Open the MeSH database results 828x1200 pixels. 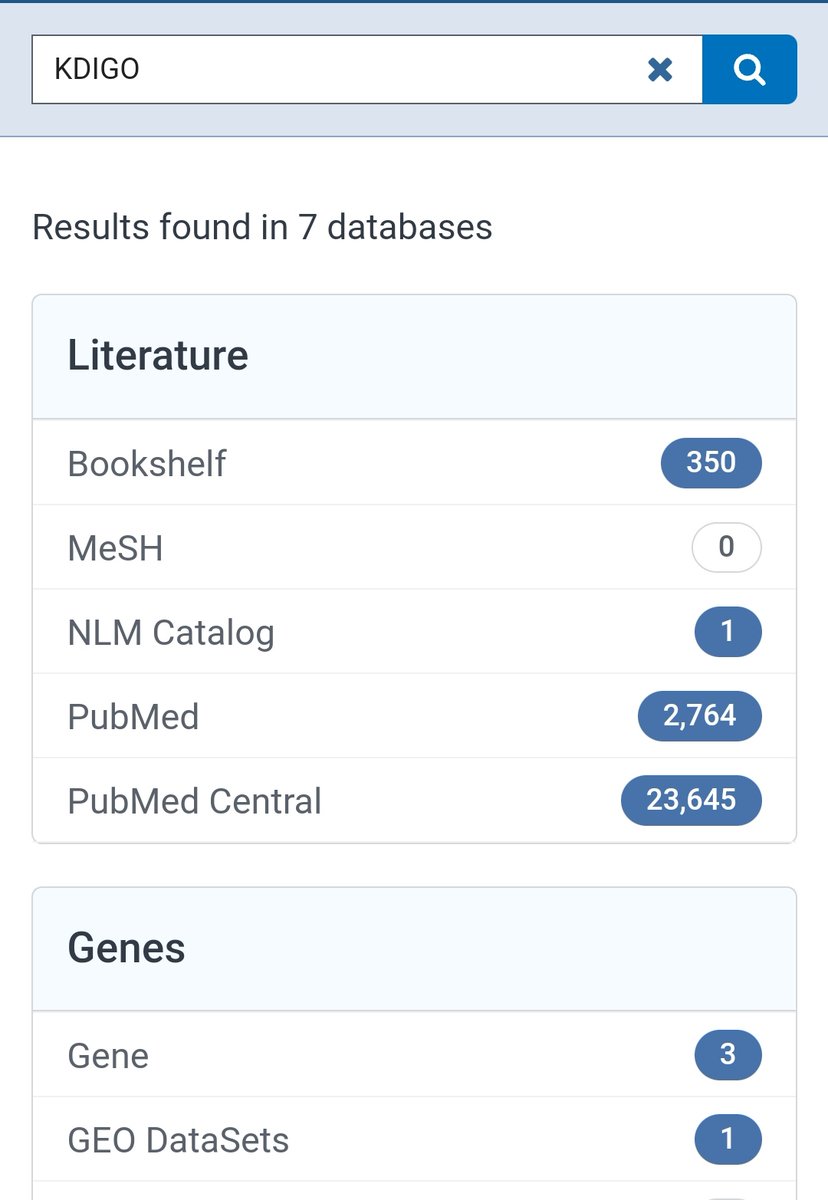(x=115, y=548)
